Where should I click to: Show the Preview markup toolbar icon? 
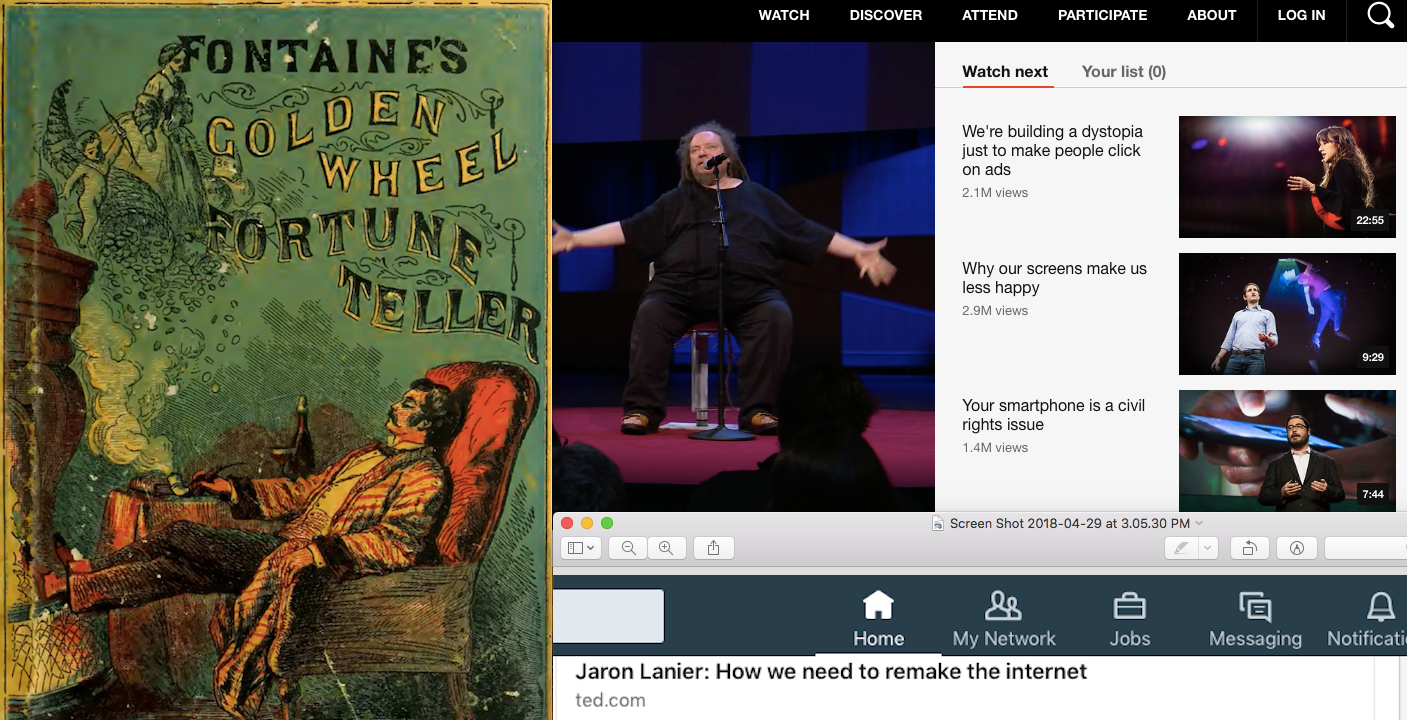pos(1297,548)
